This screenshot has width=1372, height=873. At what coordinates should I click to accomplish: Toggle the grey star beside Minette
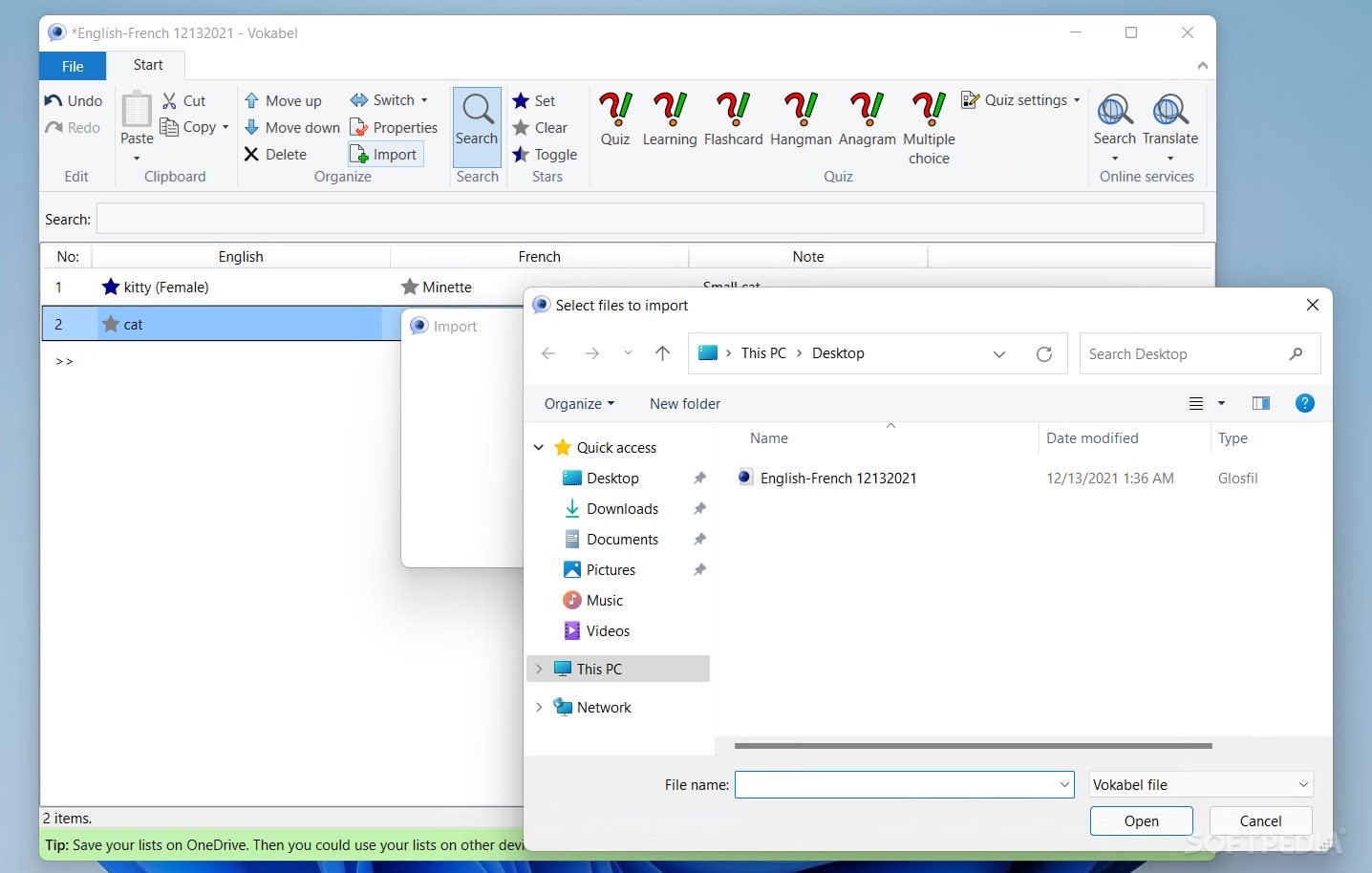(x=410, y=287)
